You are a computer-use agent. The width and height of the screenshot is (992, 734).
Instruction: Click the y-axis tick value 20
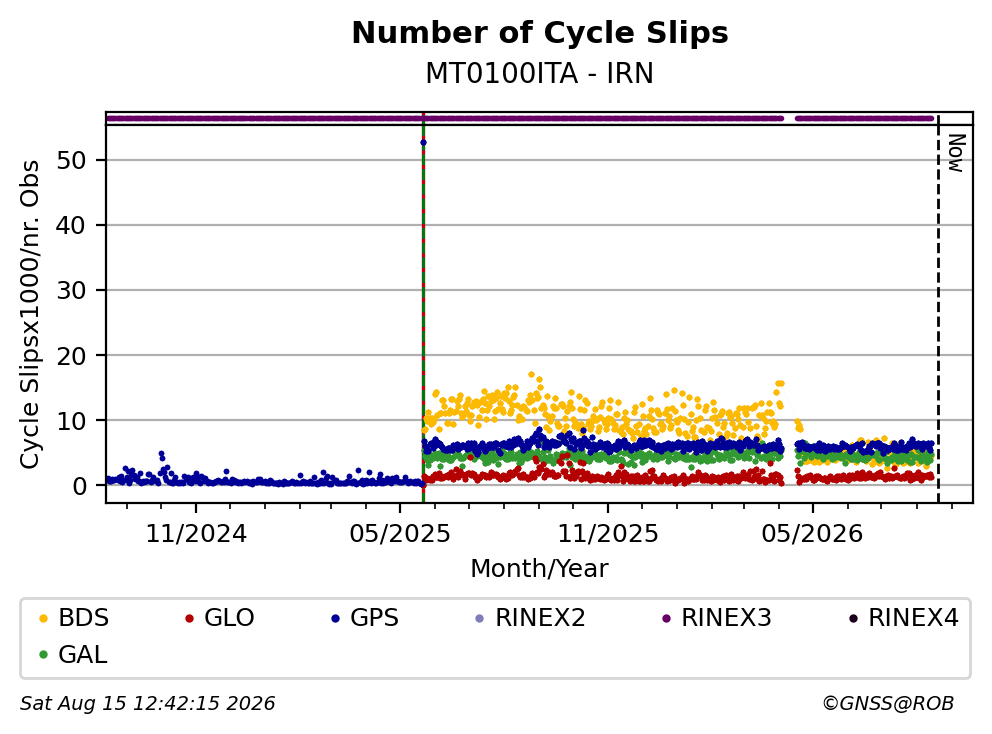tap(71, 356)
